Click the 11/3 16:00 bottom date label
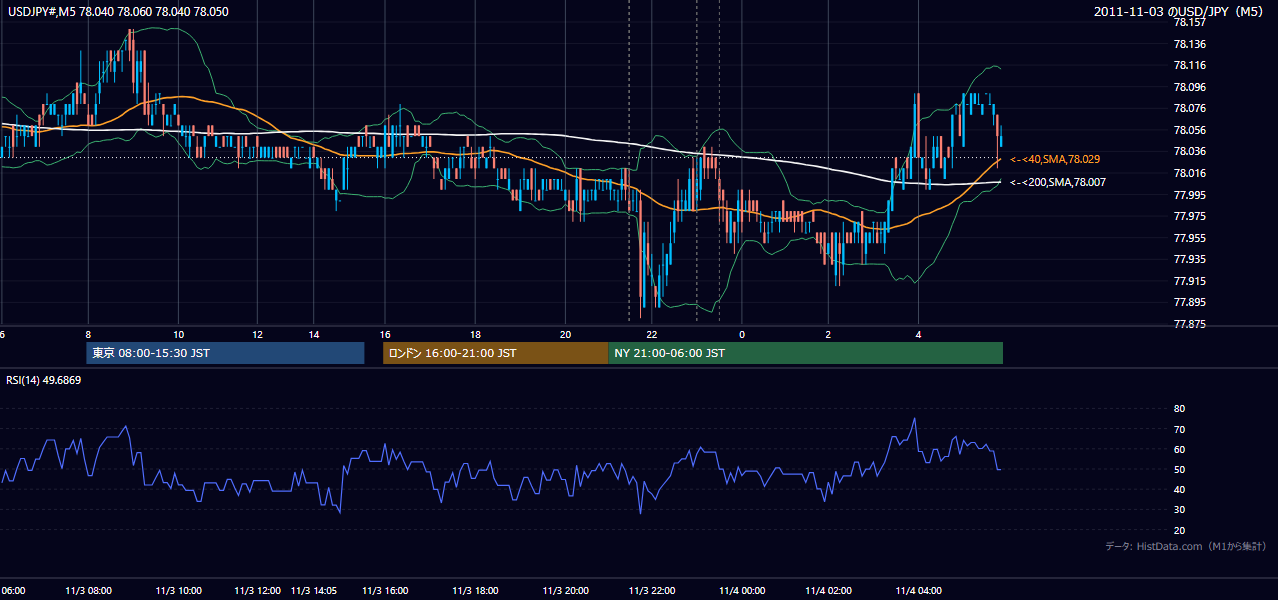1278x600 pixels. [387, 591]
